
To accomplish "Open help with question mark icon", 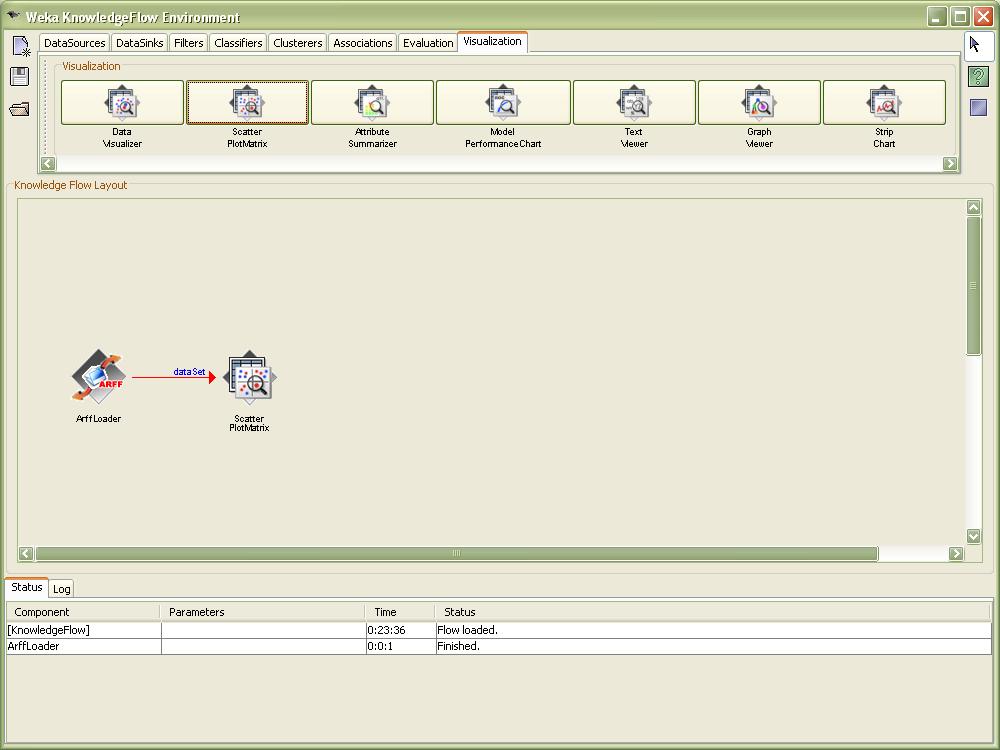I will (x=978, y=77).
